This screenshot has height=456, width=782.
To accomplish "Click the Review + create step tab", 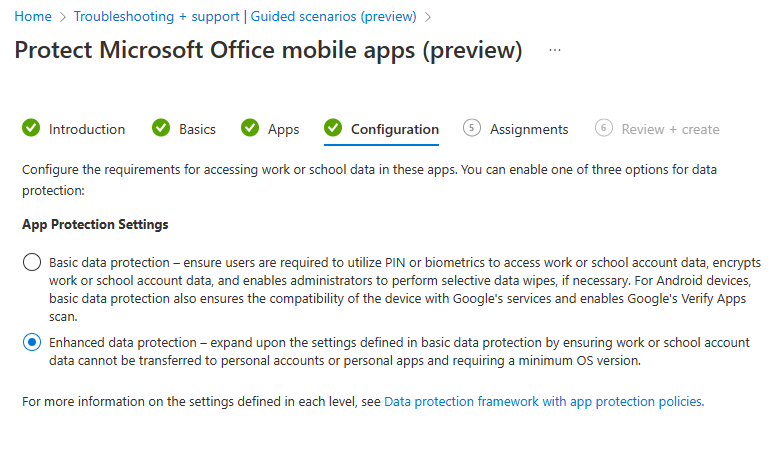I will [x=657, y=129].
